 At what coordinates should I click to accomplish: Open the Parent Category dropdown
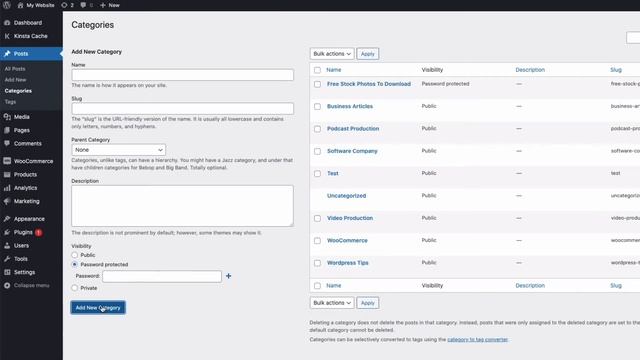119,150
